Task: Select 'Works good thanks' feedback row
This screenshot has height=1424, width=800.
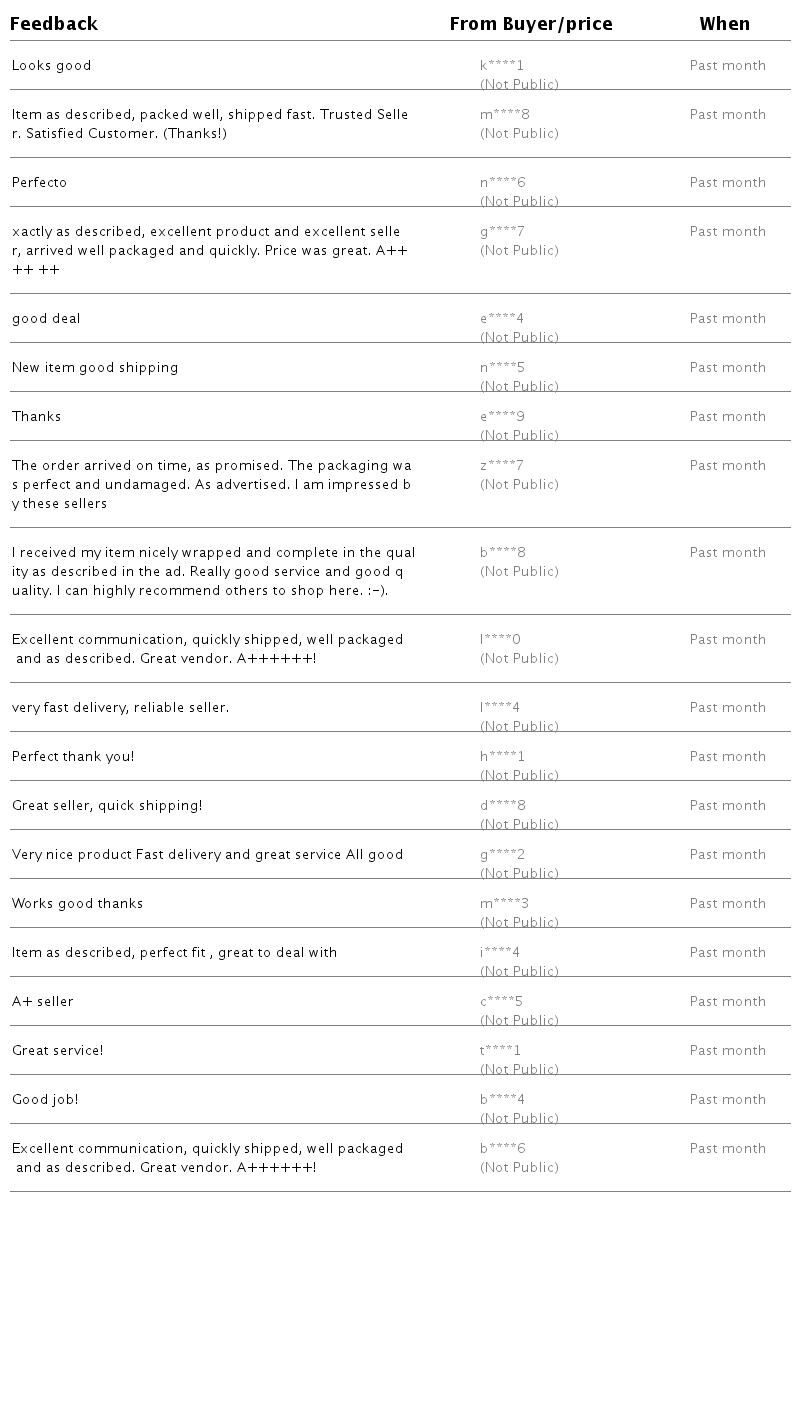Action: tap(78, 904)
